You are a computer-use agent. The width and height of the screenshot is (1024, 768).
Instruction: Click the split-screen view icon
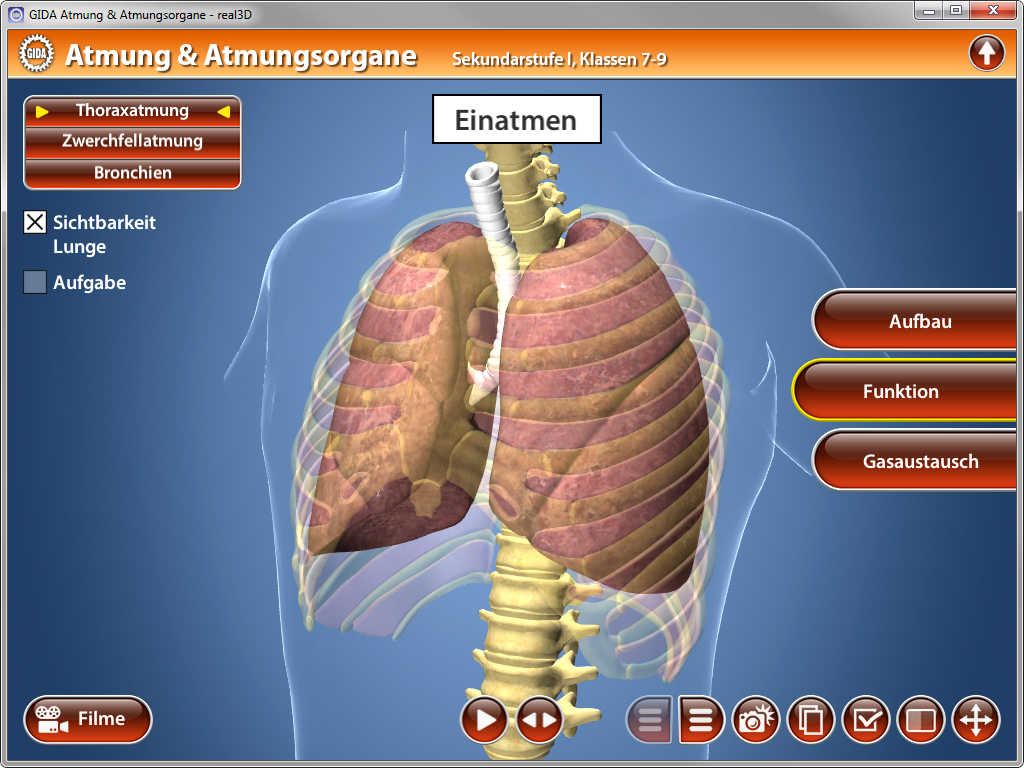921,720
